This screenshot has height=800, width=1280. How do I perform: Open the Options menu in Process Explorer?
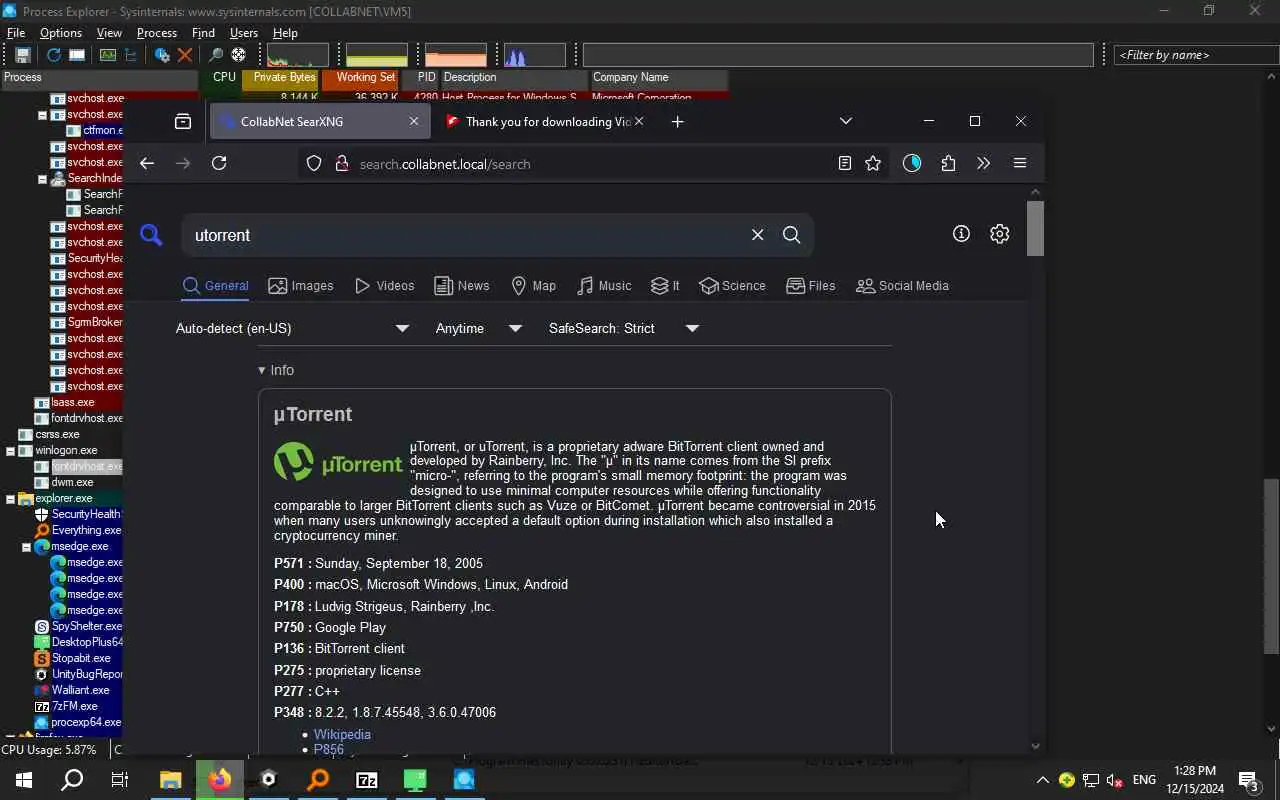coord(61,33)
